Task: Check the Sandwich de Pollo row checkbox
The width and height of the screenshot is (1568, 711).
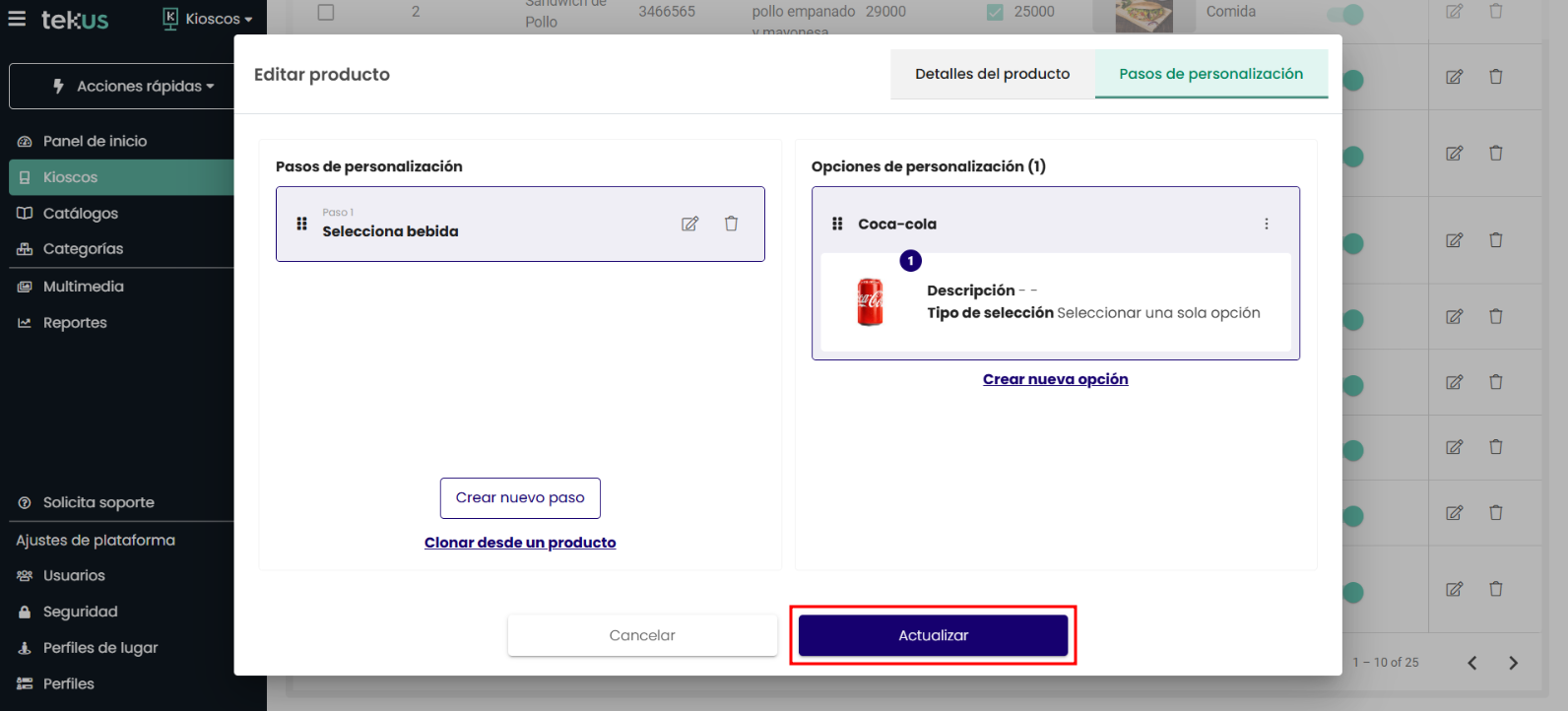Action: click(x=326, y=12)
